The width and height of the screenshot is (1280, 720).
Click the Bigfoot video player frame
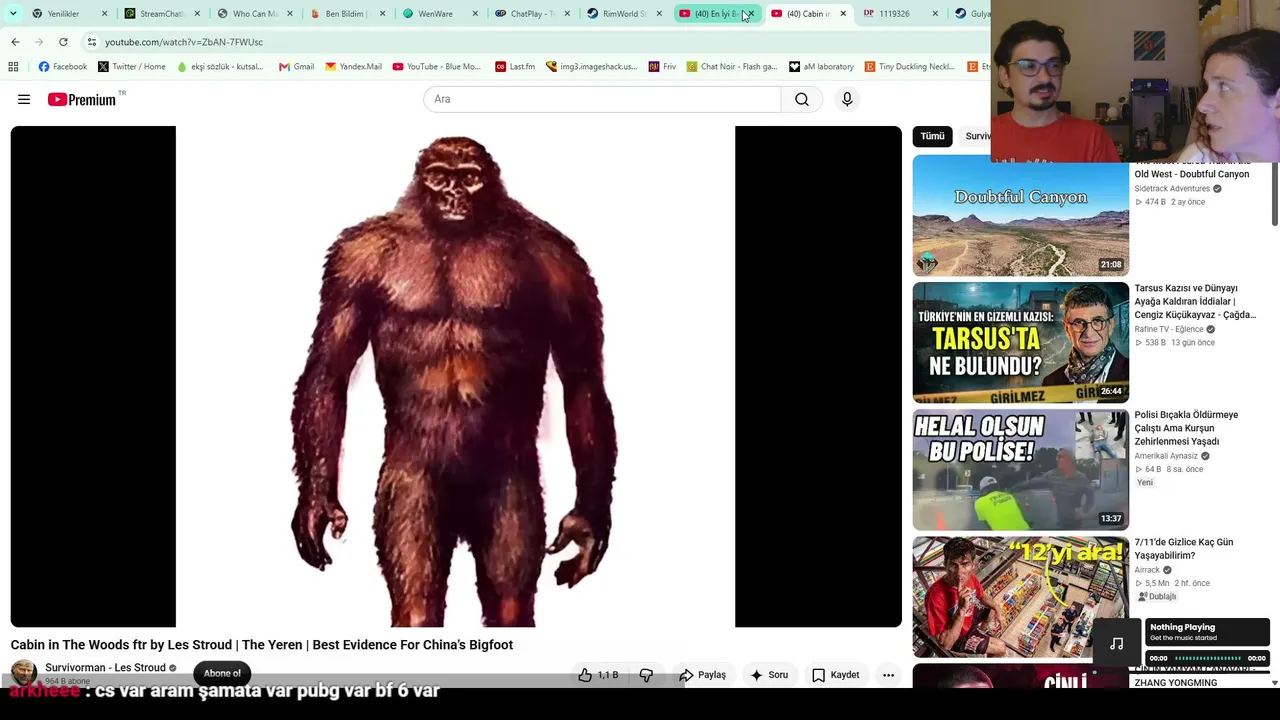coord(456,377)
